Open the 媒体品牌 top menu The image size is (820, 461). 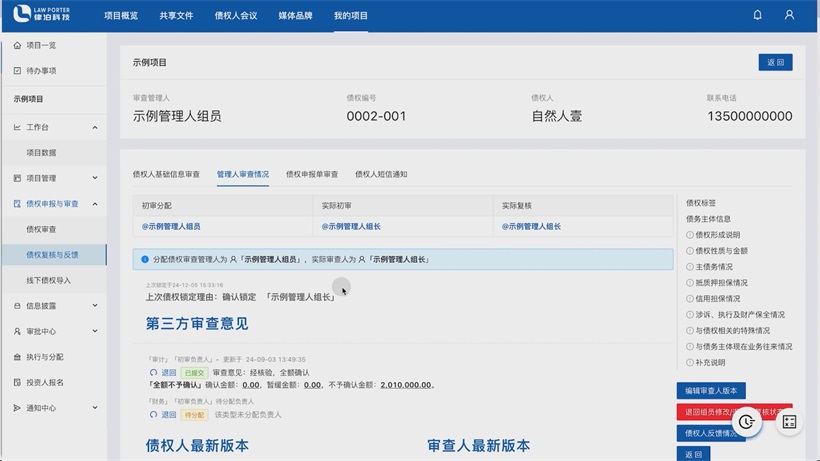tap(295, 16)
